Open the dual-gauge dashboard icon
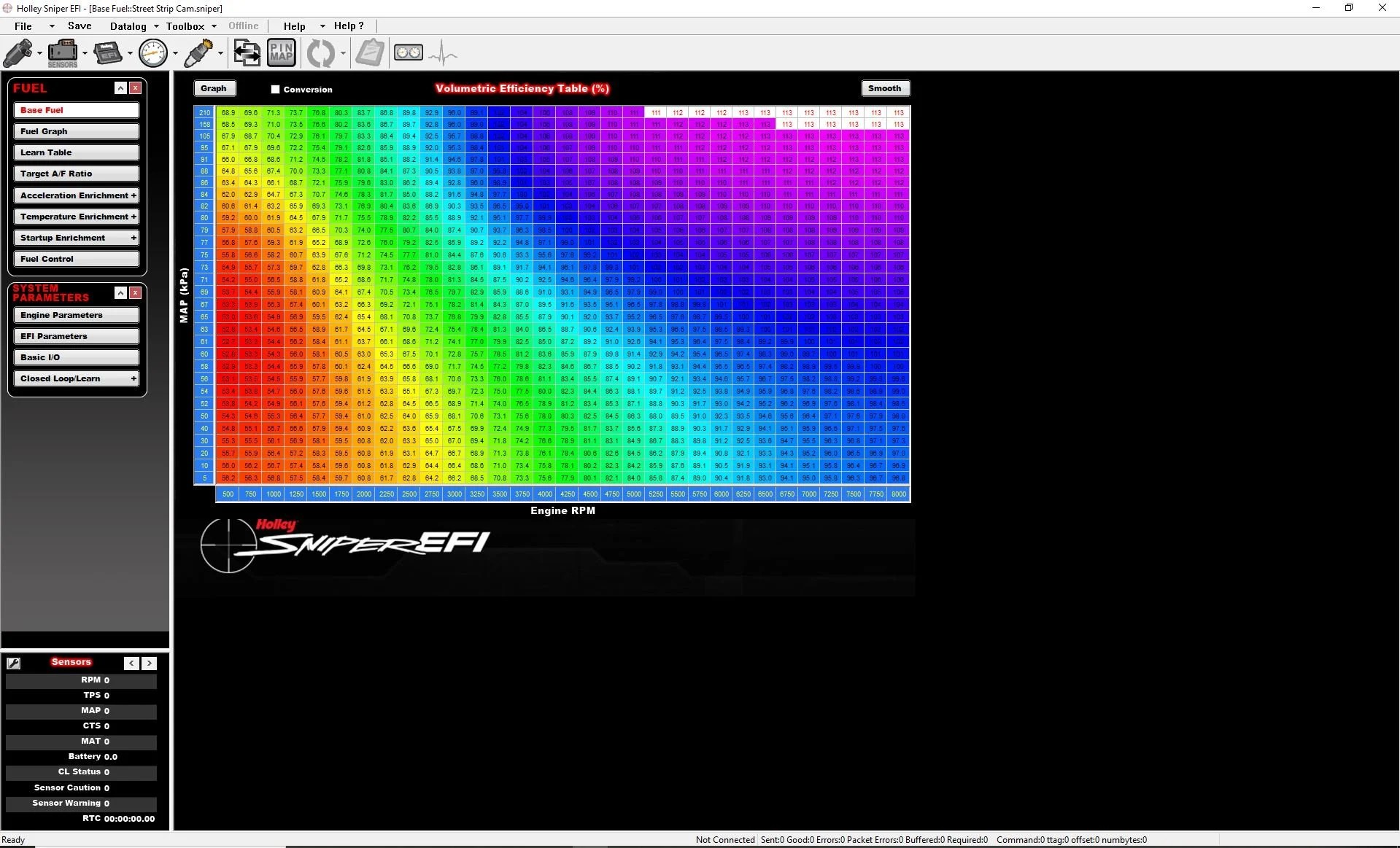Screen dimensions: 1400x848 coord(409,52)
